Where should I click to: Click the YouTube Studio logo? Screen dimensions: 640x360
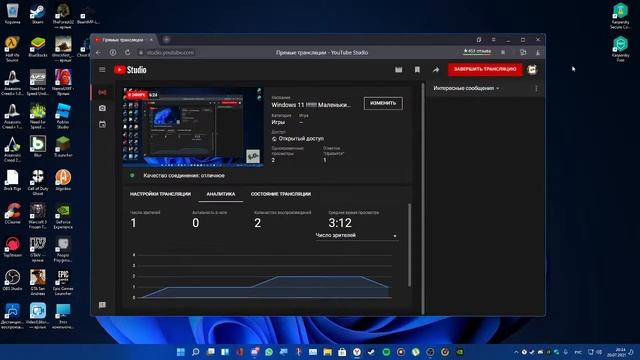click(130, 70)
